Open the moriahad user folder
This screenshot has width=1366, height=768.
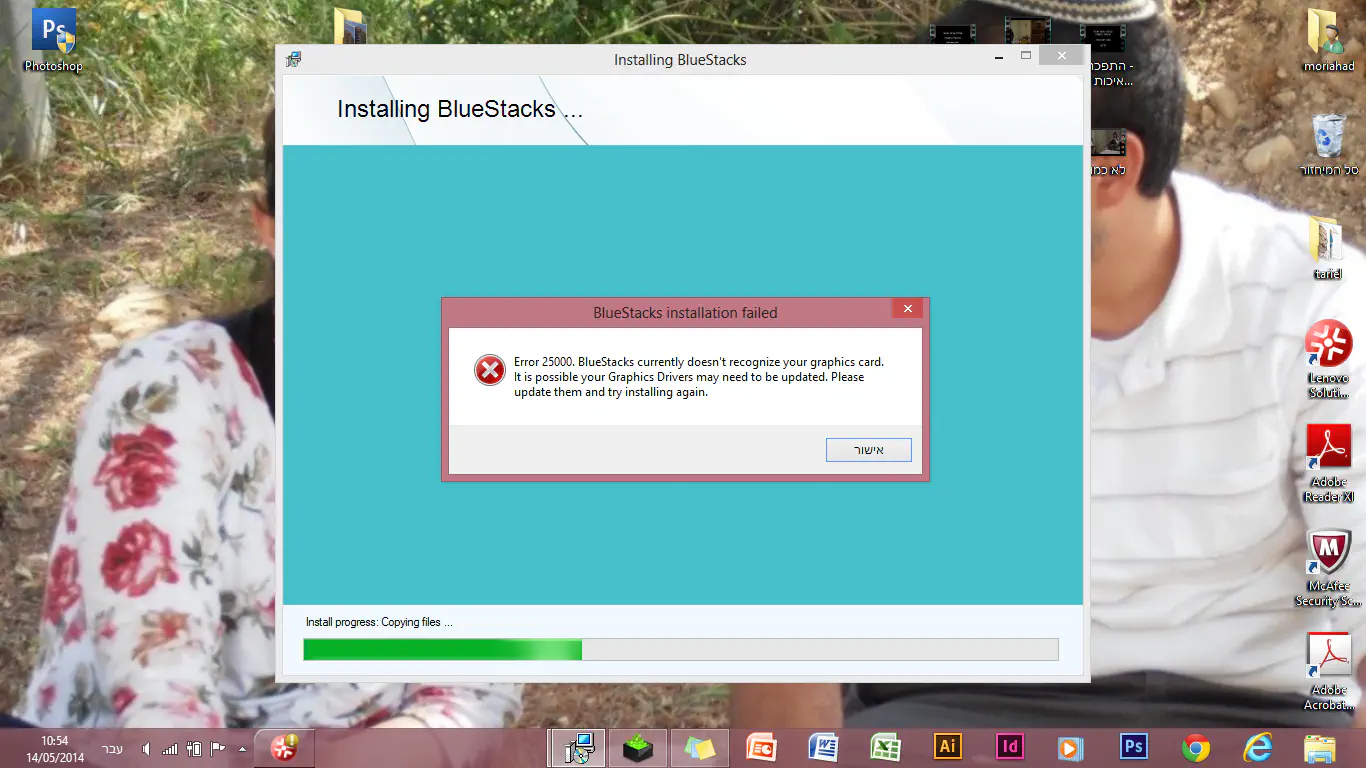coord(1328,40)
